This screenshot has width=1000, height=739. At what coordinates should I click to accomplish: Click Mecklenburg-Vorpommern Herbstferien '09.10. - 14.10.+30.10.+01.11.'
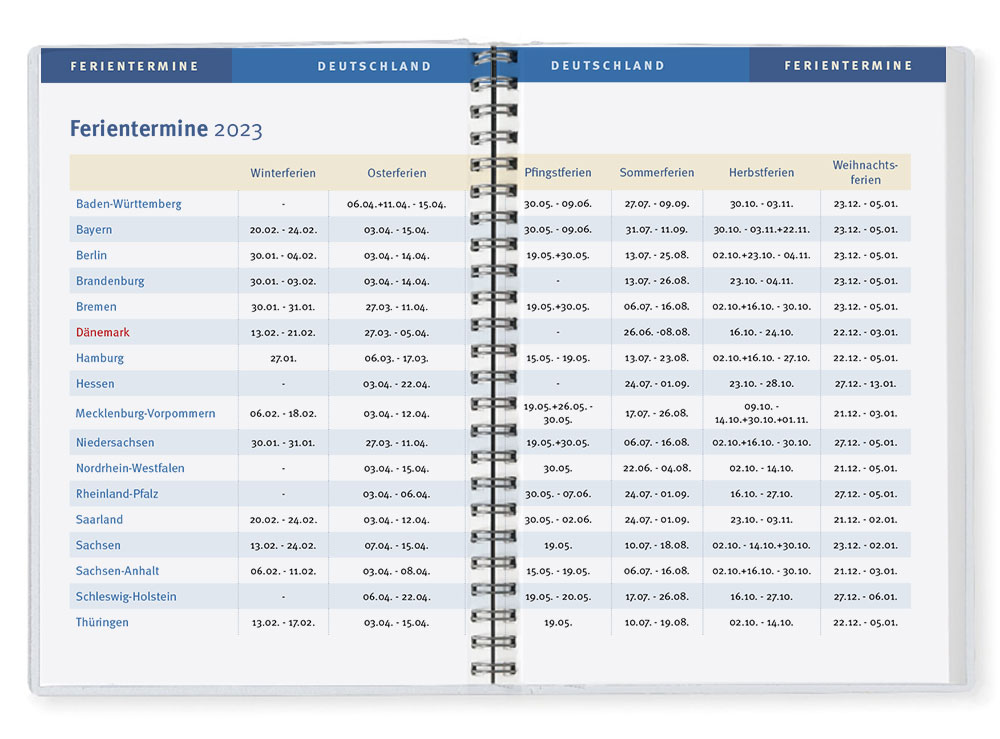point(761,413)
